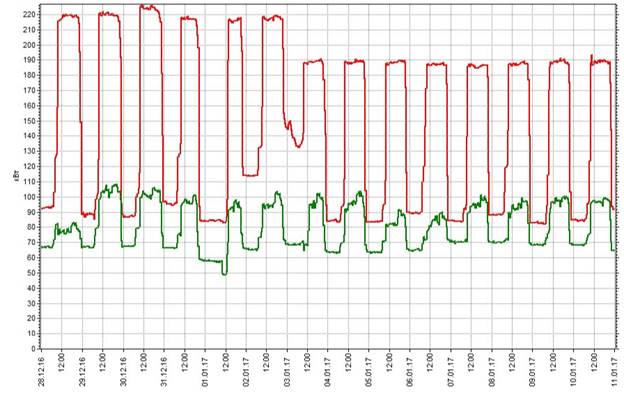Click the green line's lowest dip near 50
This screenshot has width=624, height=395.
pos(225,273)
